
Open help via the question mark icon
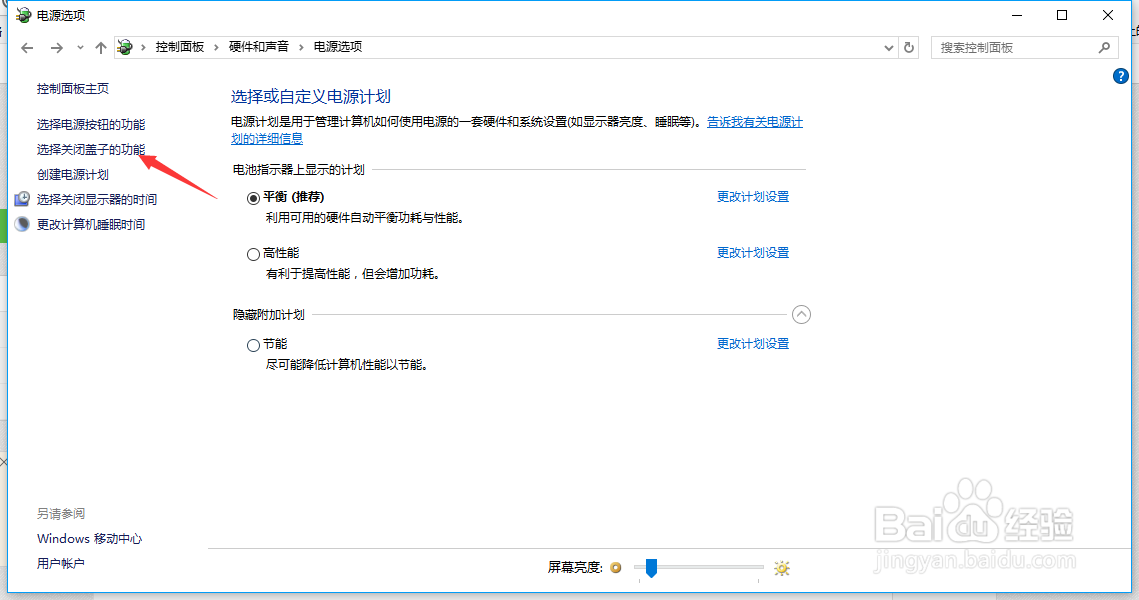click(x=1122, y=75)
